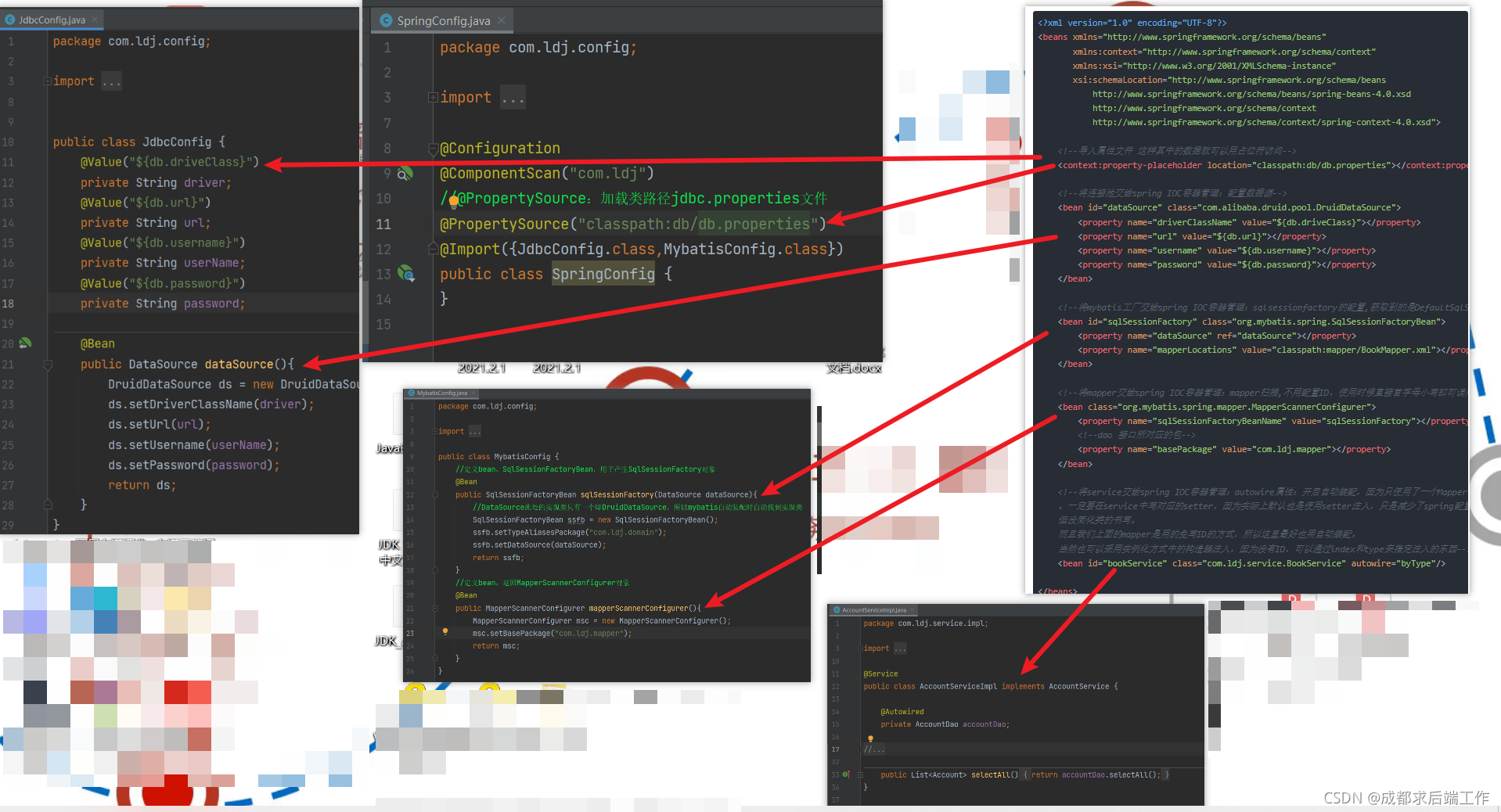Open the lightbulb quick-fix in AccountServiceImpl.java
Screen dimensions: 1501x812
[x=870, y=738]
